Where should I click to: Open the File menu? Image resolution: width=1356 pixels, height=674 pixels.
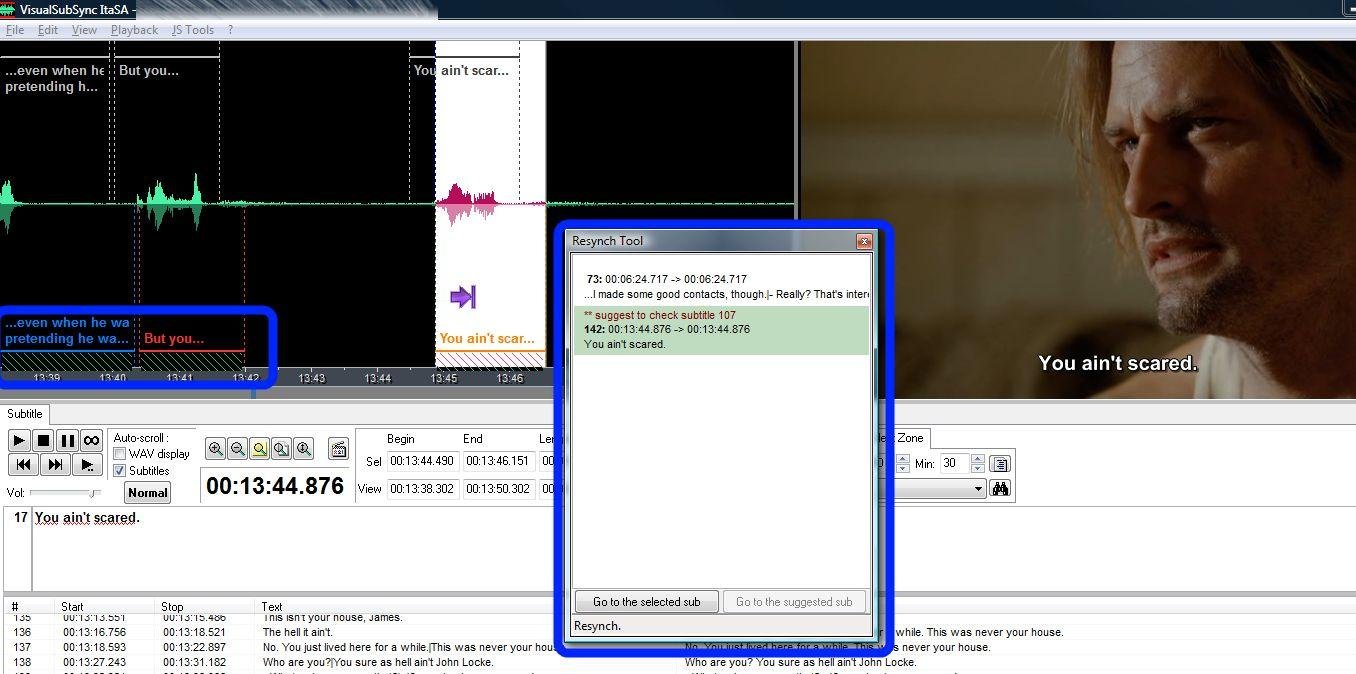click(15, 30)
